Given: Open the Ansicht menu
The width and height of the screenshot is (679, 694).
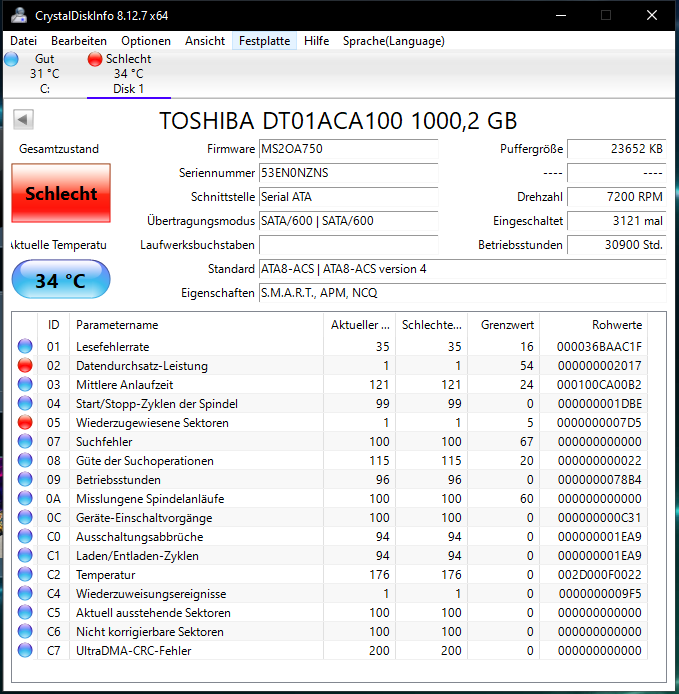Looking at the screenshot, I should pos(205,41).
